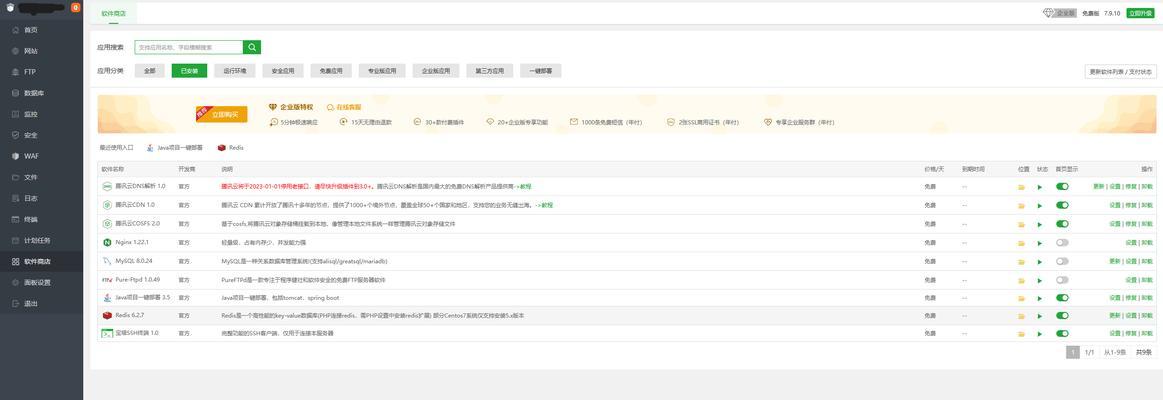Select the 一键部署 category filter
Viewport: 1163px width, 400px height.
point(541,71)
